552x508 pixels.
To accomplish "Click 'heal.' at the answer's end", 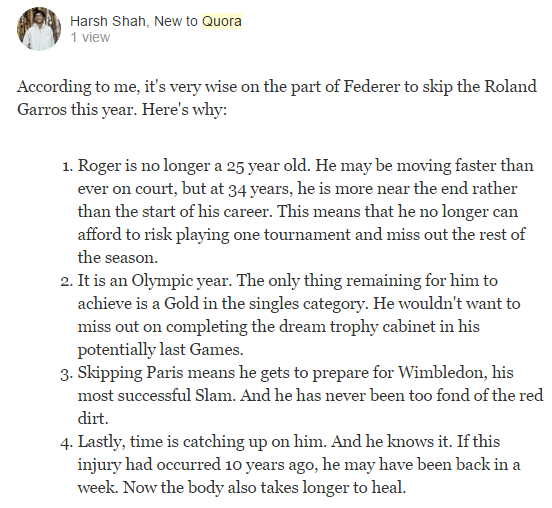I will point(389,488).
